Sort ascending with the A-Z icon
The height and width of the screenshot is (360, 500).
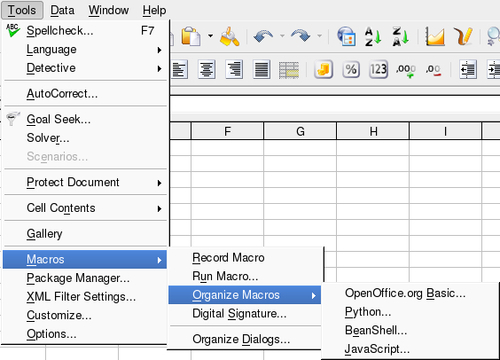(373, 36)
